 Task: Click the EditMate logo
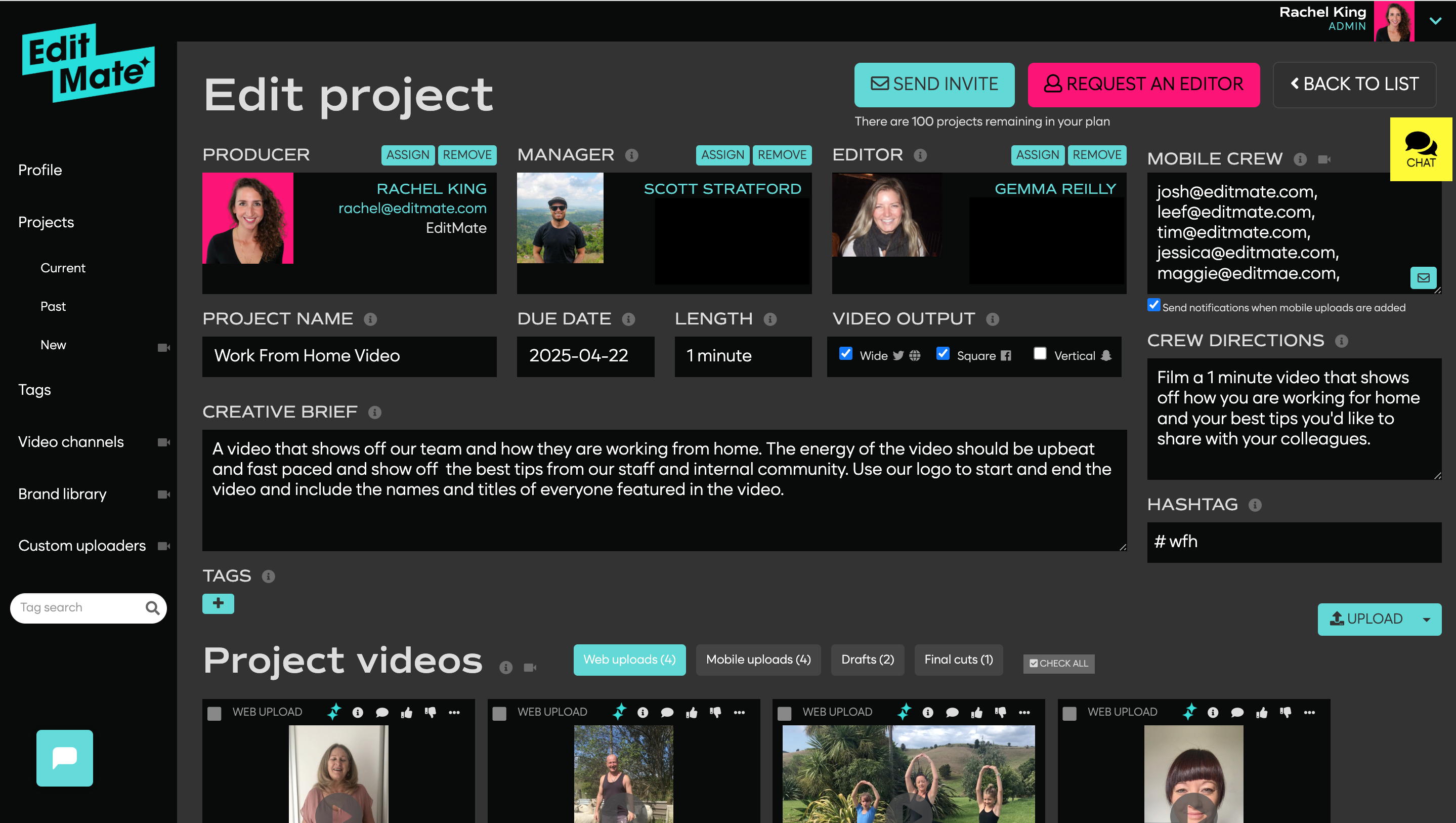[x=88, y=63]
